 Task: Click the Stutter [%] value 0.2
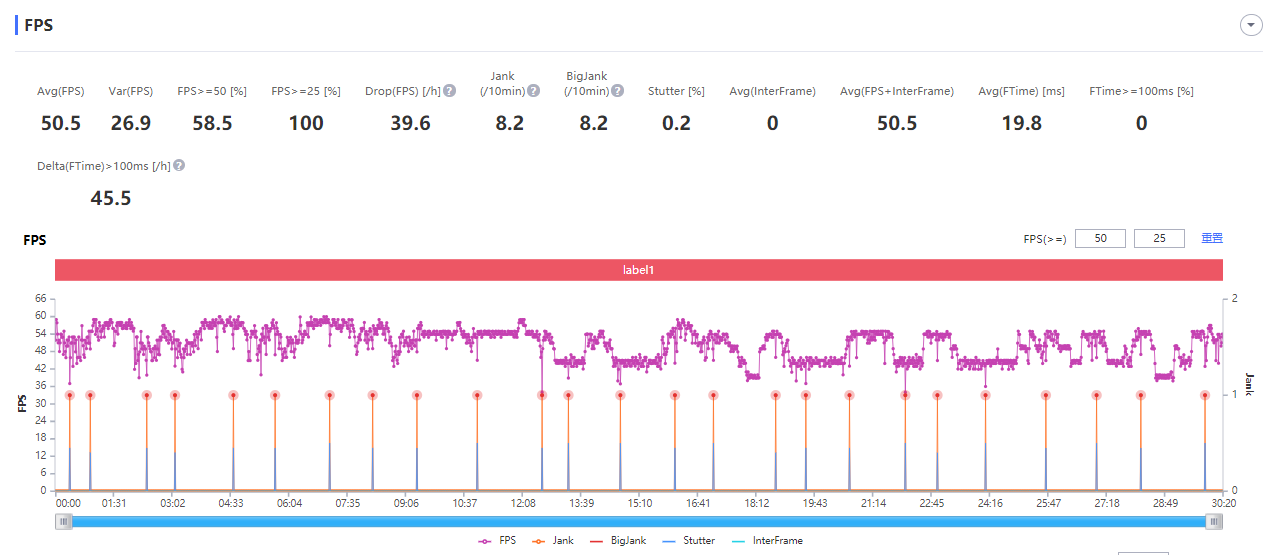(x=676, y=123)
